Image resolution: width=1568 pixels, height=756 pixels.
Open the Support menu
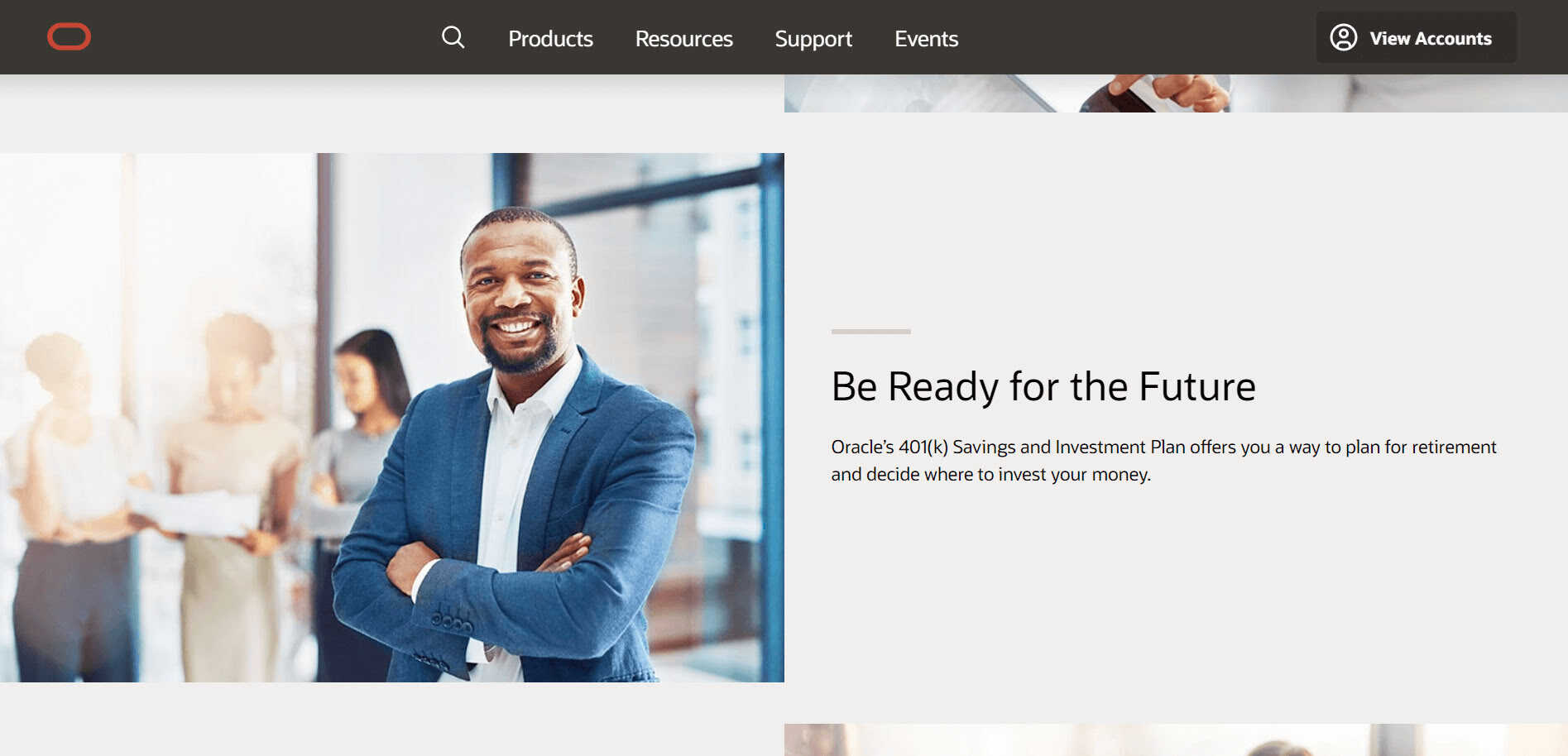pos(813,39)
